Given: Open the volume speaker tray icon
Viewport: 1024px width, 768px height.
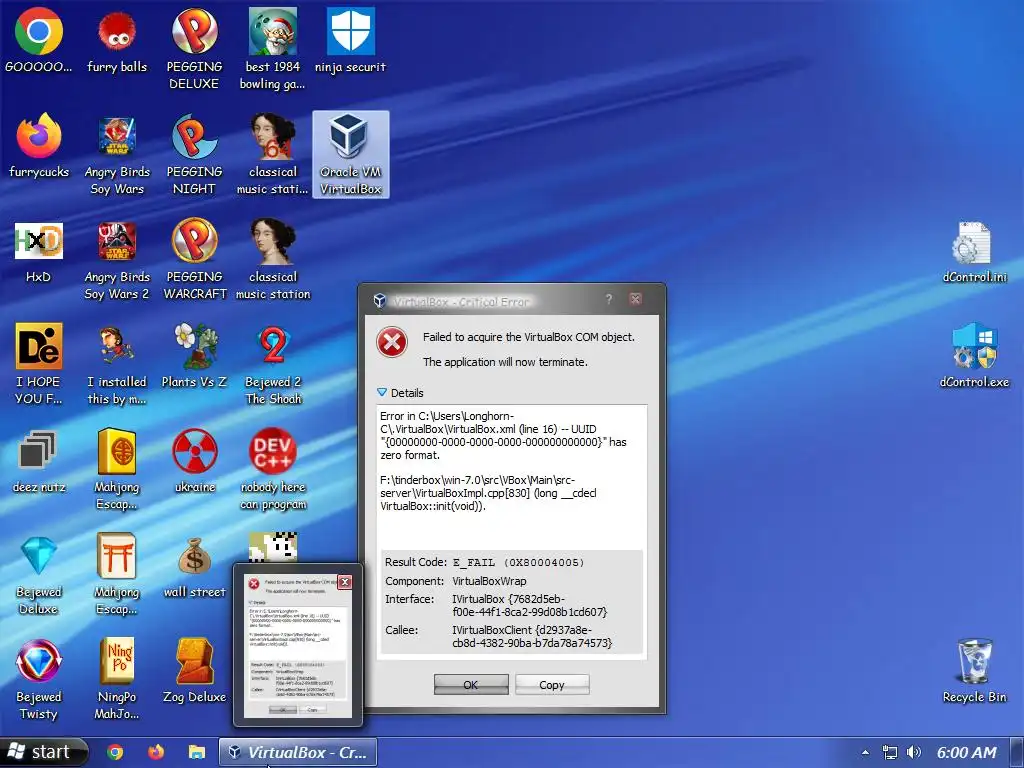Looking at the screenshot, I should coord(914,752).
